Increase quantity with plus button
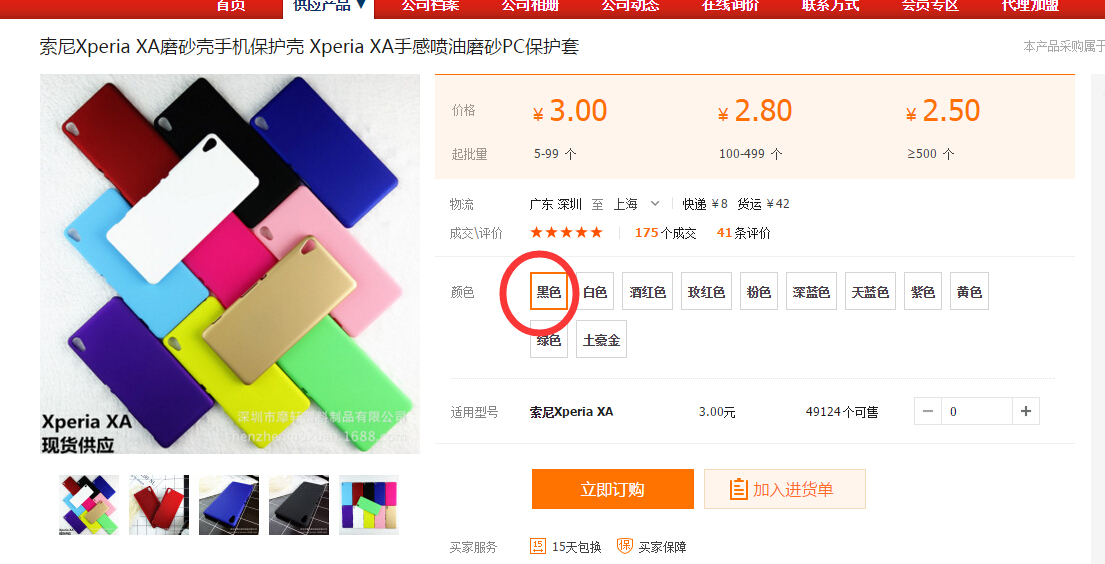The image size is (1105, 564). pos(1026,411)
